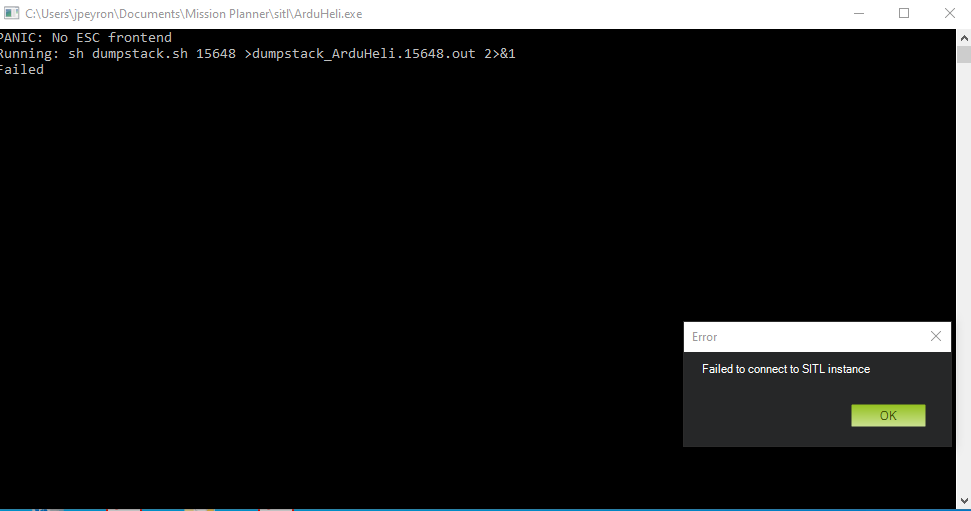Maximize the ArduHeli.exe console window
Screen dimensions: 971x511
[x=904, y=13]
